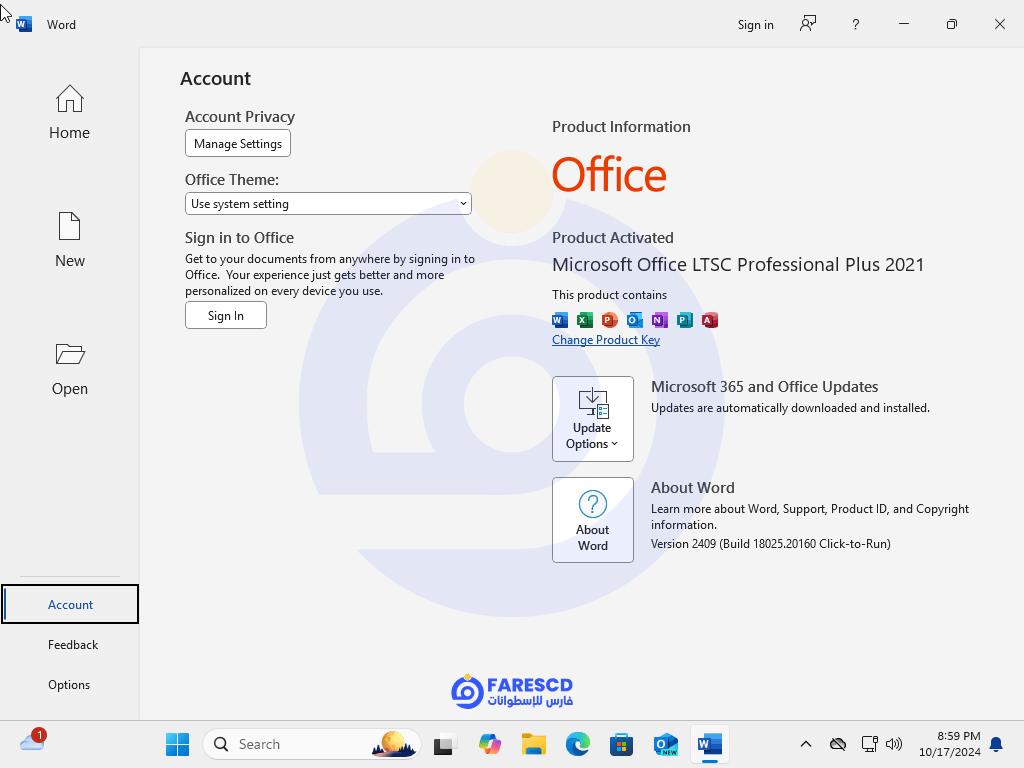The height and width of the screenshot is (768, 1024).
Task: Open Task View on the taskbar
Action: pyautogui.click(x=445, y=744)
